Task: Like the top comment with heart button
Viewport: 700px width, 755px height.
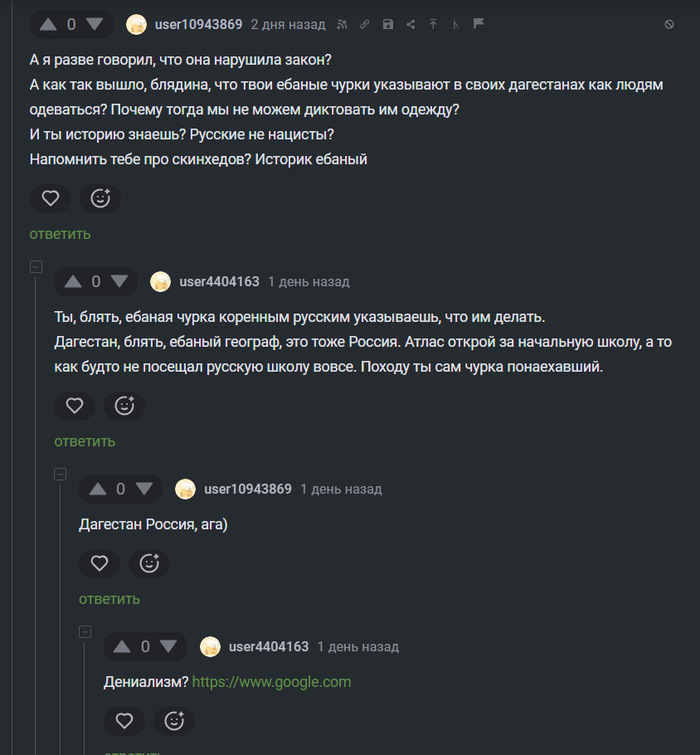Action: [x=50, y=198]
